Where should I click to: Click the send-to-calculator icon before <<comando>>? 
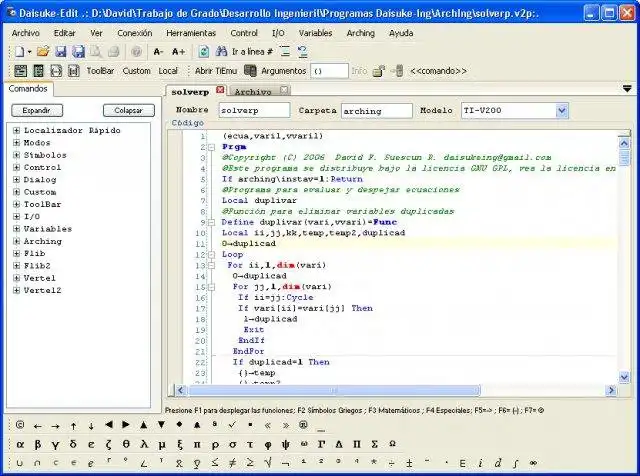point(397,71)
